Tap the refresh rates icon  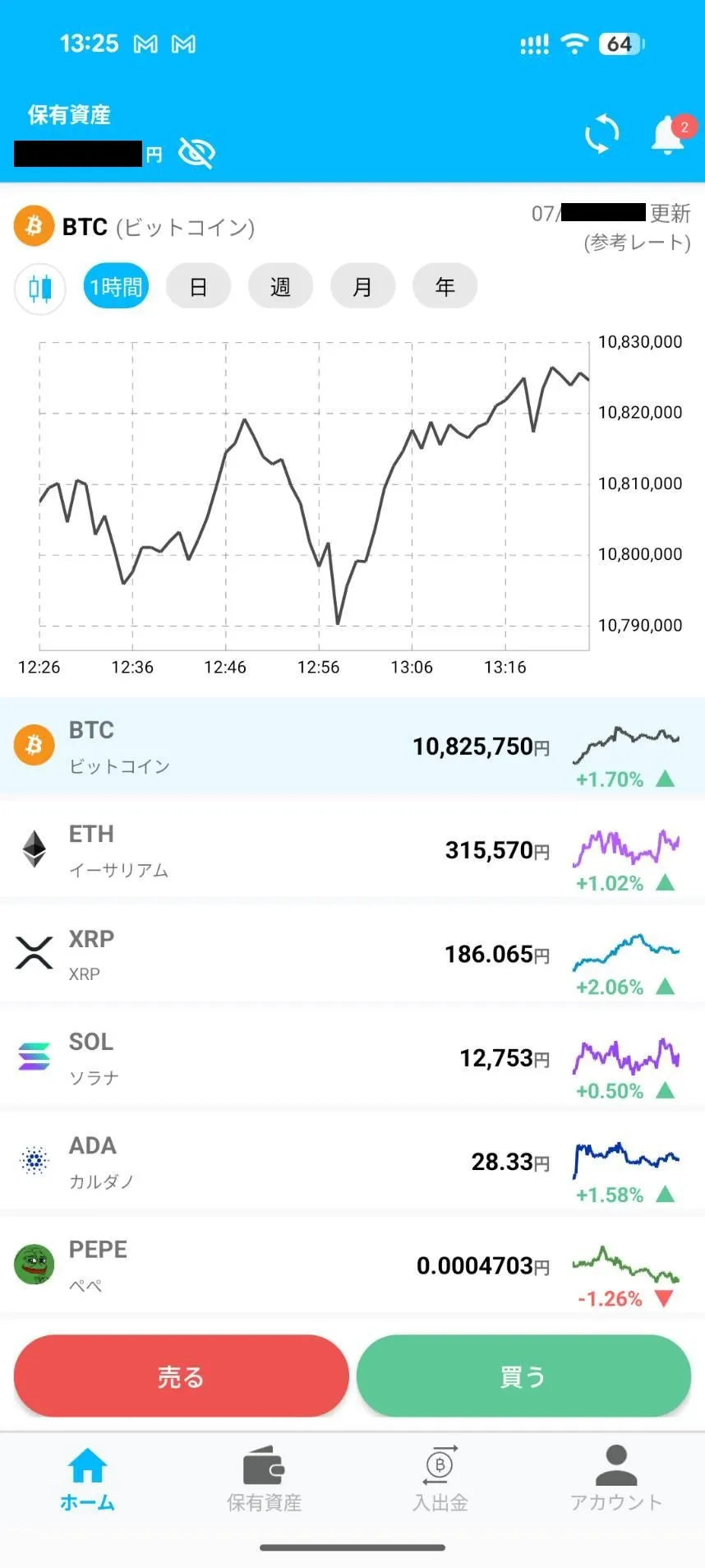pos(601,134)
